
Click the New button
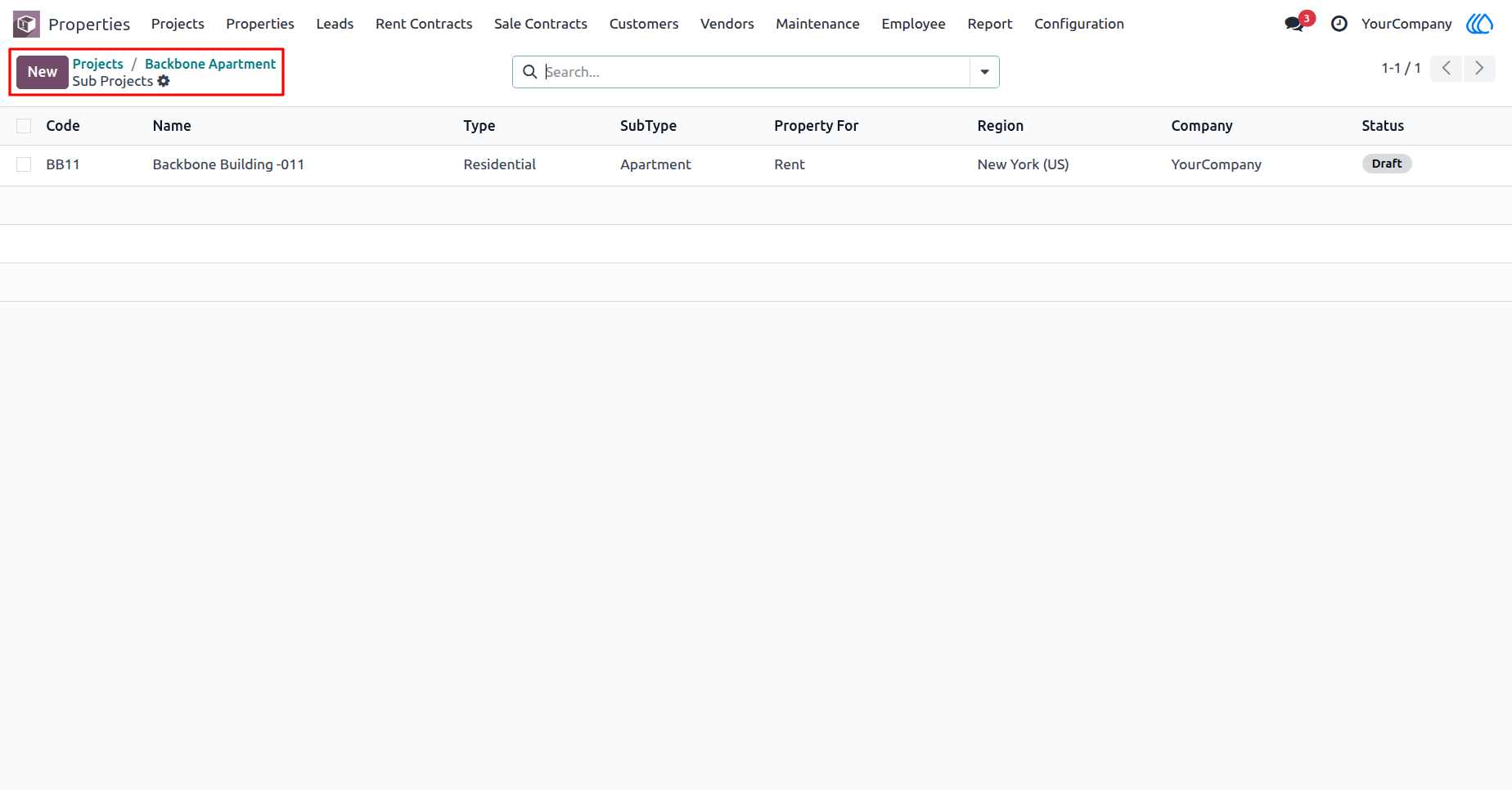[43, 72]
